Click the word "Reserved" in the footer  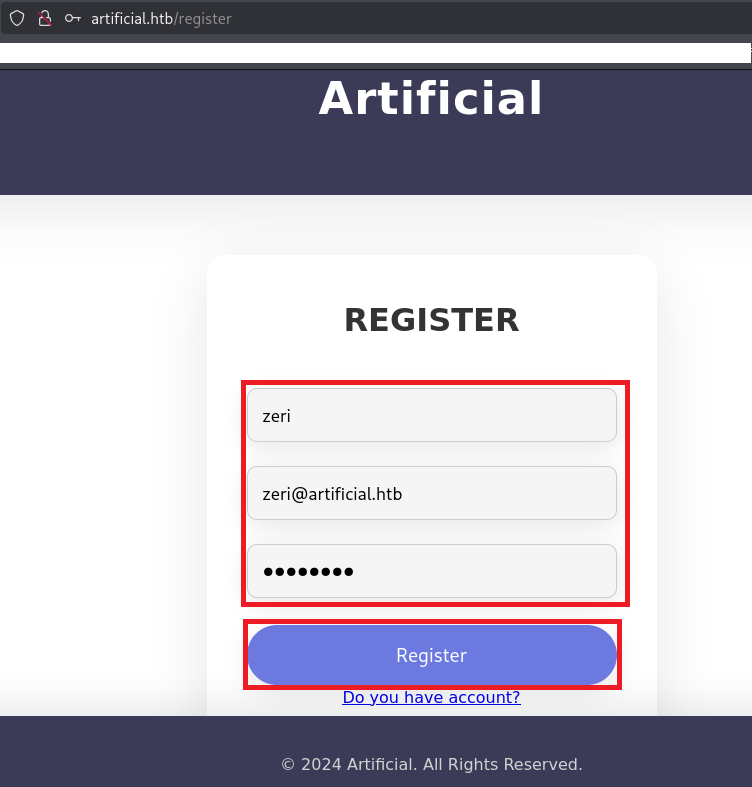coord(541,764)
